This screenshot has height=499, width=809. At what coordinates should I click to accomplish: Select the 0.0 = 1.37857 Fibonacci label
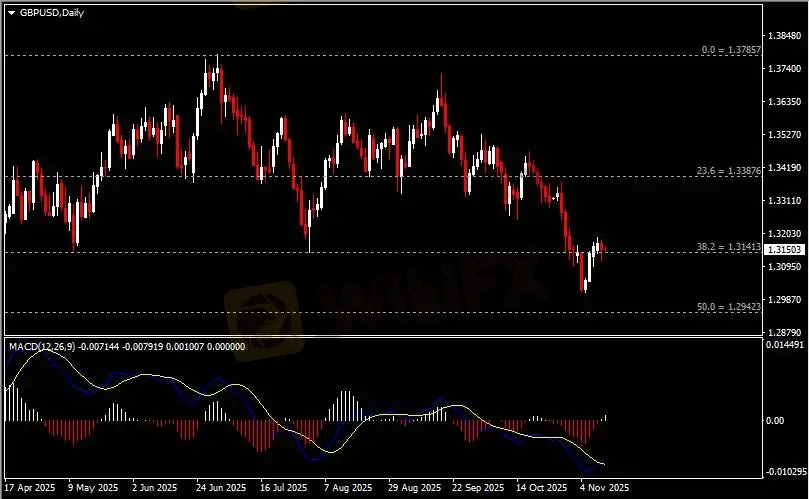point(731,50)
